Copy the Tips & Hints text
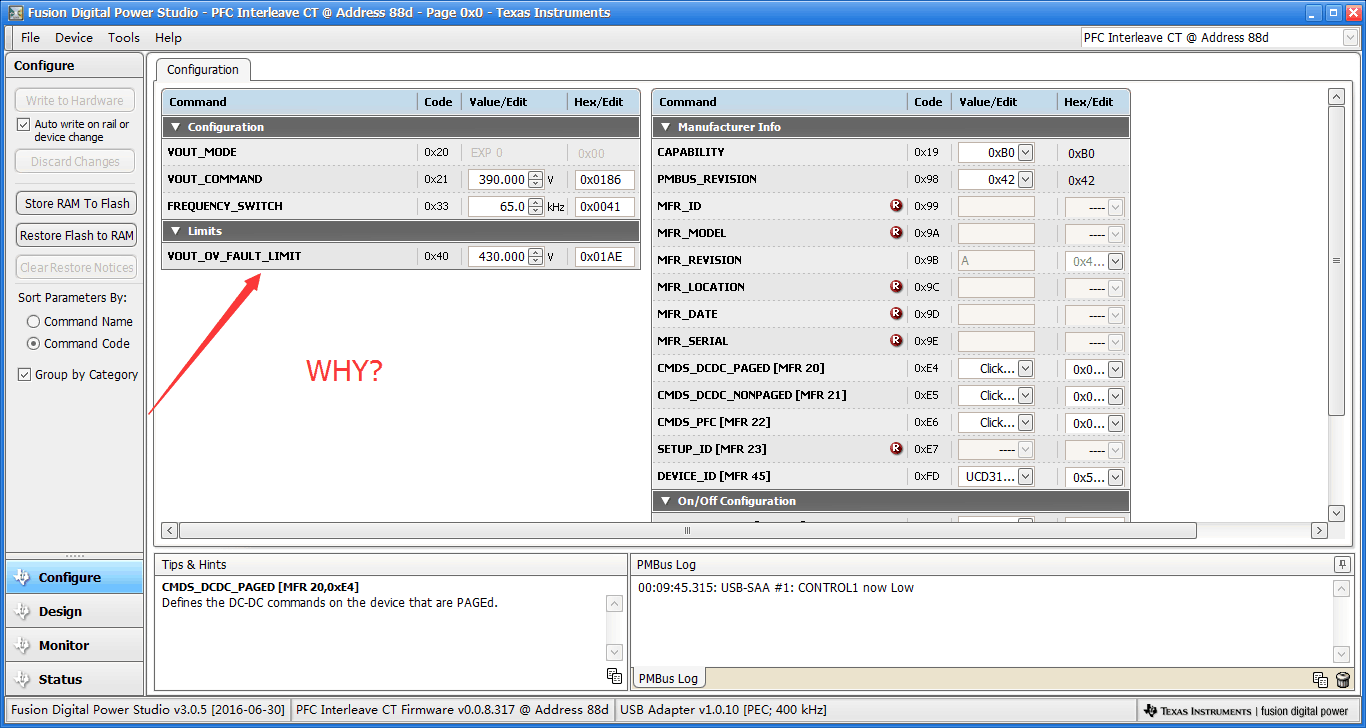Screen dimensions: 1366x728 click(x=614, y=676)
